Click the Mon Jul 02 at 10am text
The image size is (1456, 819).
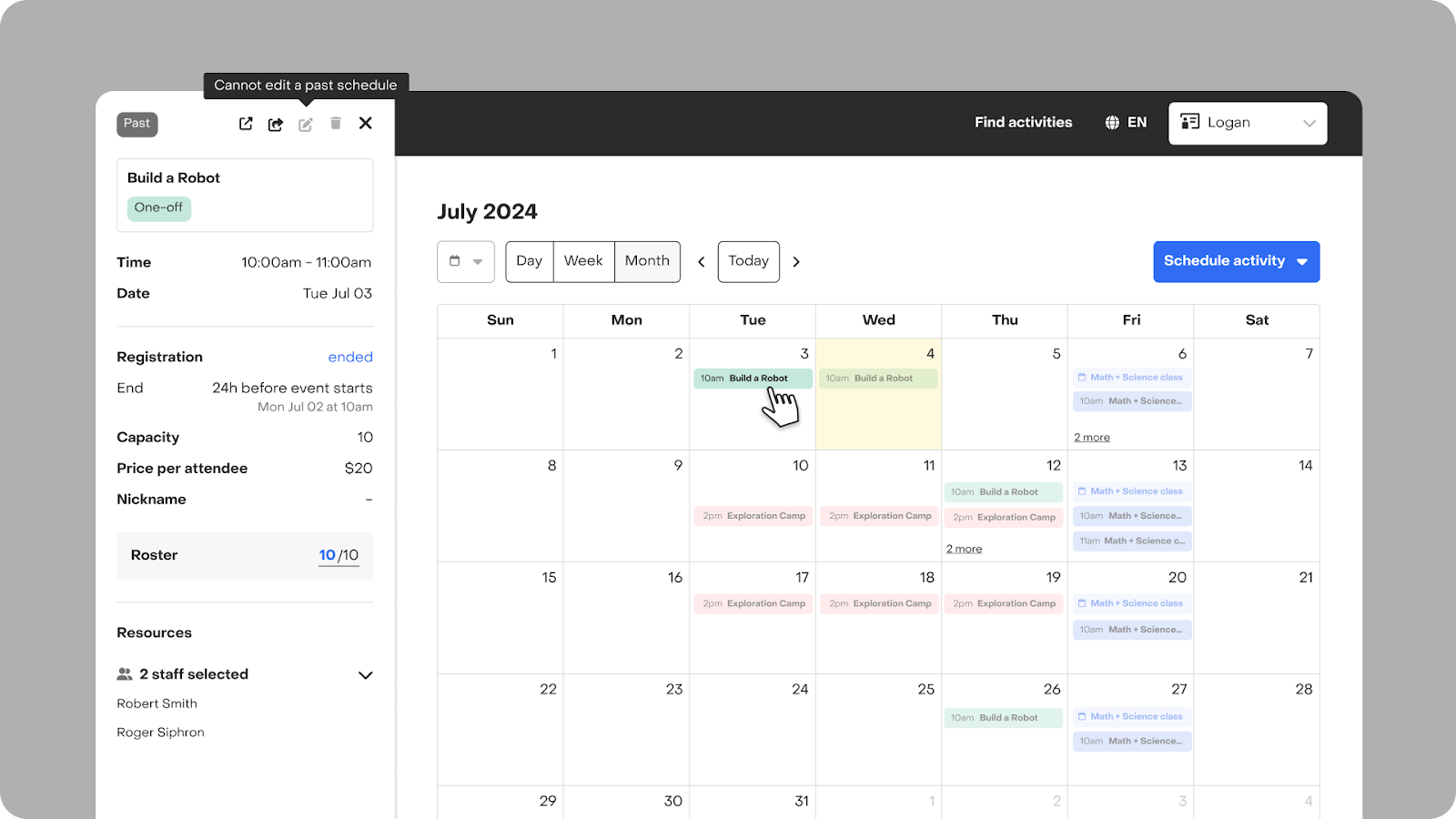pyautogui.click(x=315, y=408)
